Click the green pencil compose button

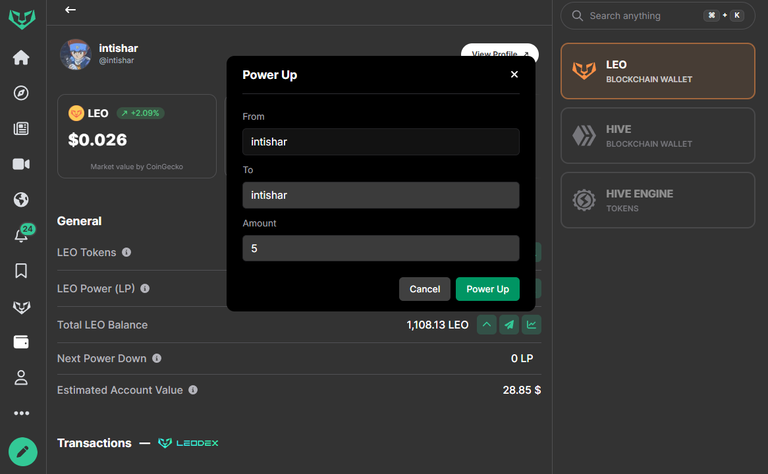(23, 451)
